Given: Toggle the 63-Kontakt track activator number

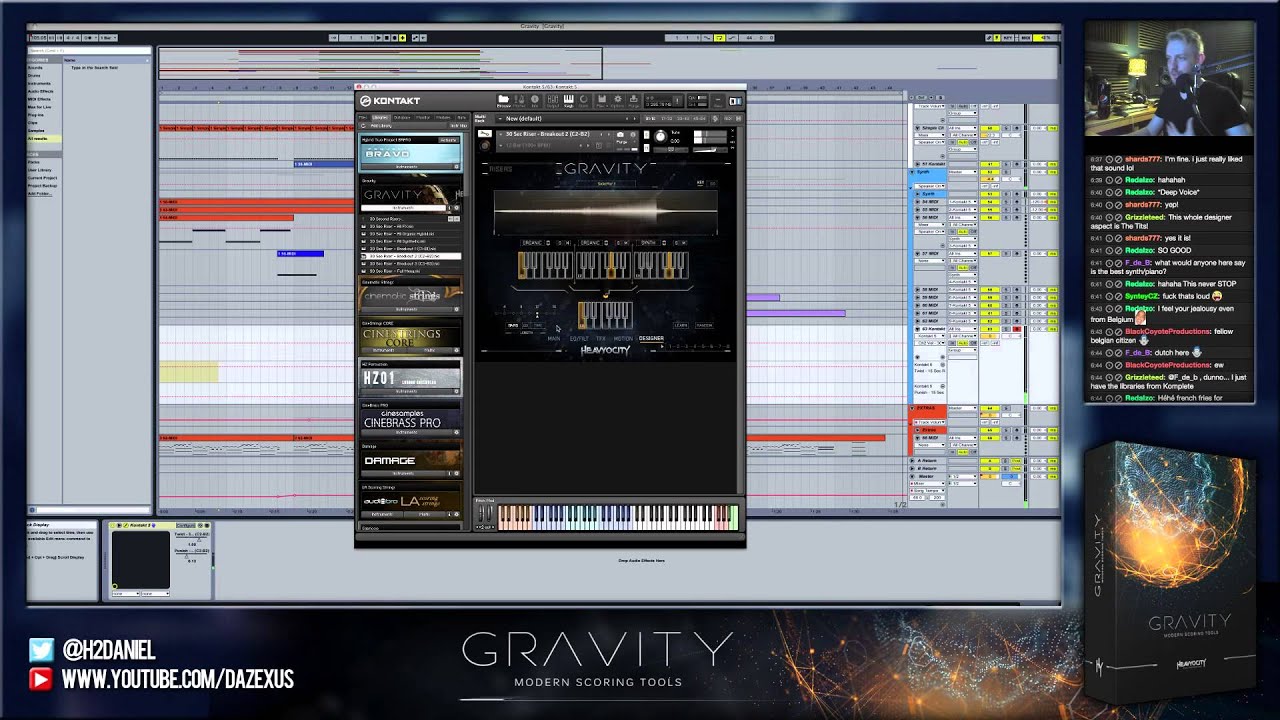Looking at the screenshot, I should click(990, 329).
